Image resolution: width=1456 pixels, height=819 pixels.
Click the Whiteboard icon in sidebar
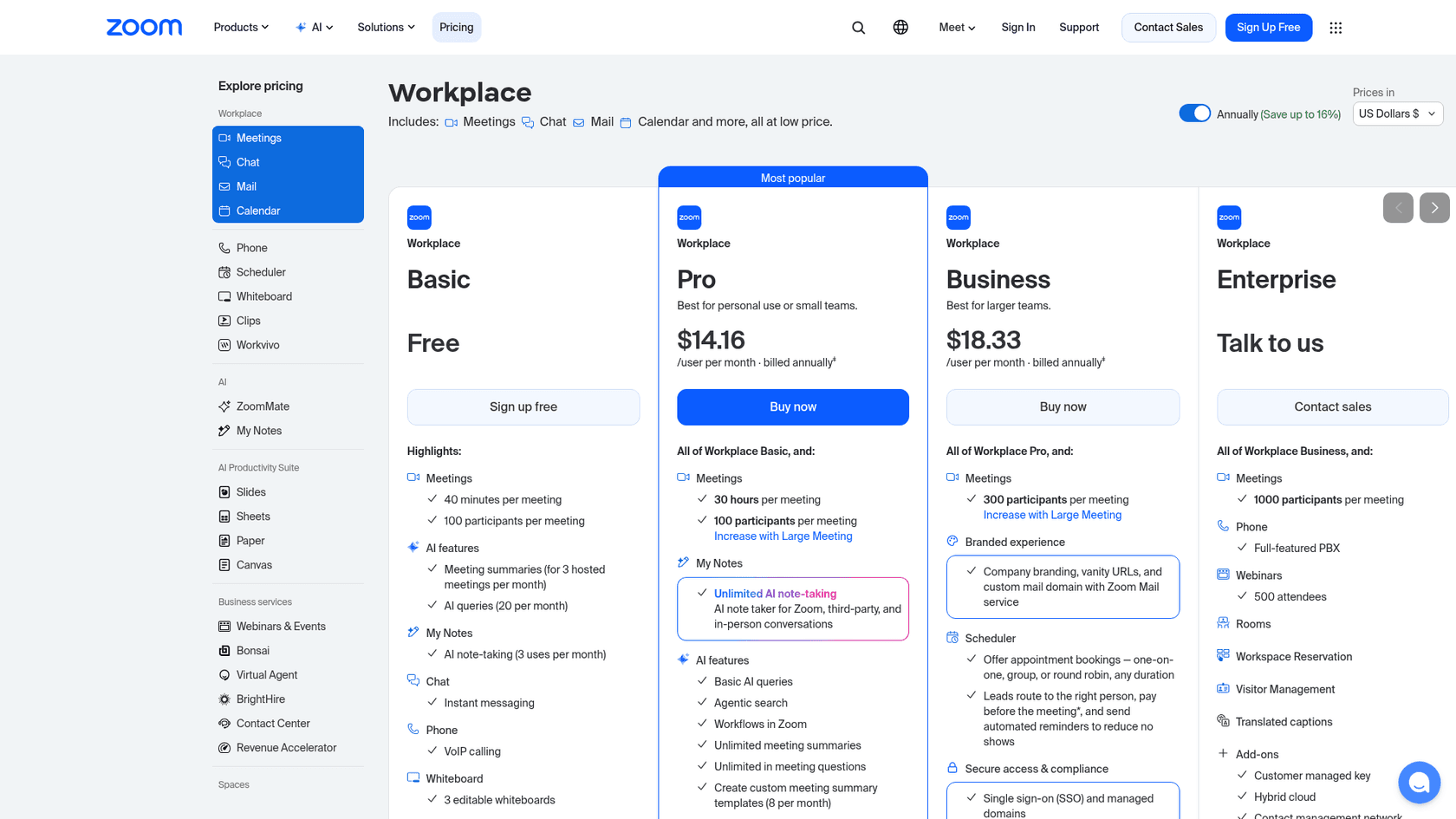pyautogui.click(x=224, y=296)
